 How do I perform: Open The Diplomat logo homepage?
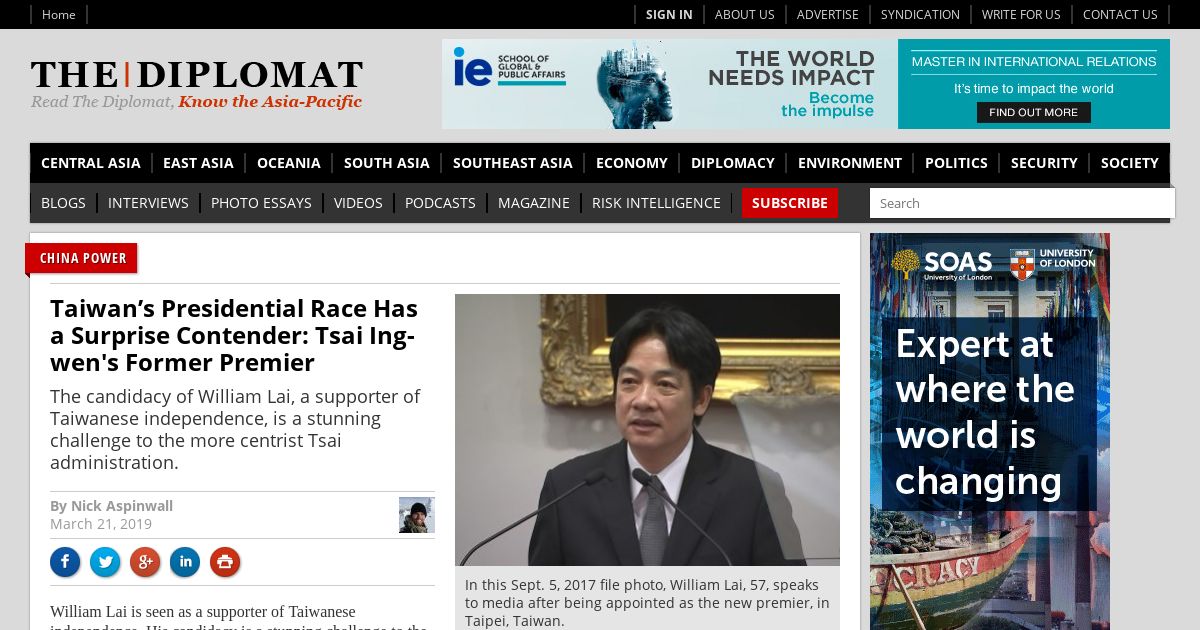click(x=196, y=84)
